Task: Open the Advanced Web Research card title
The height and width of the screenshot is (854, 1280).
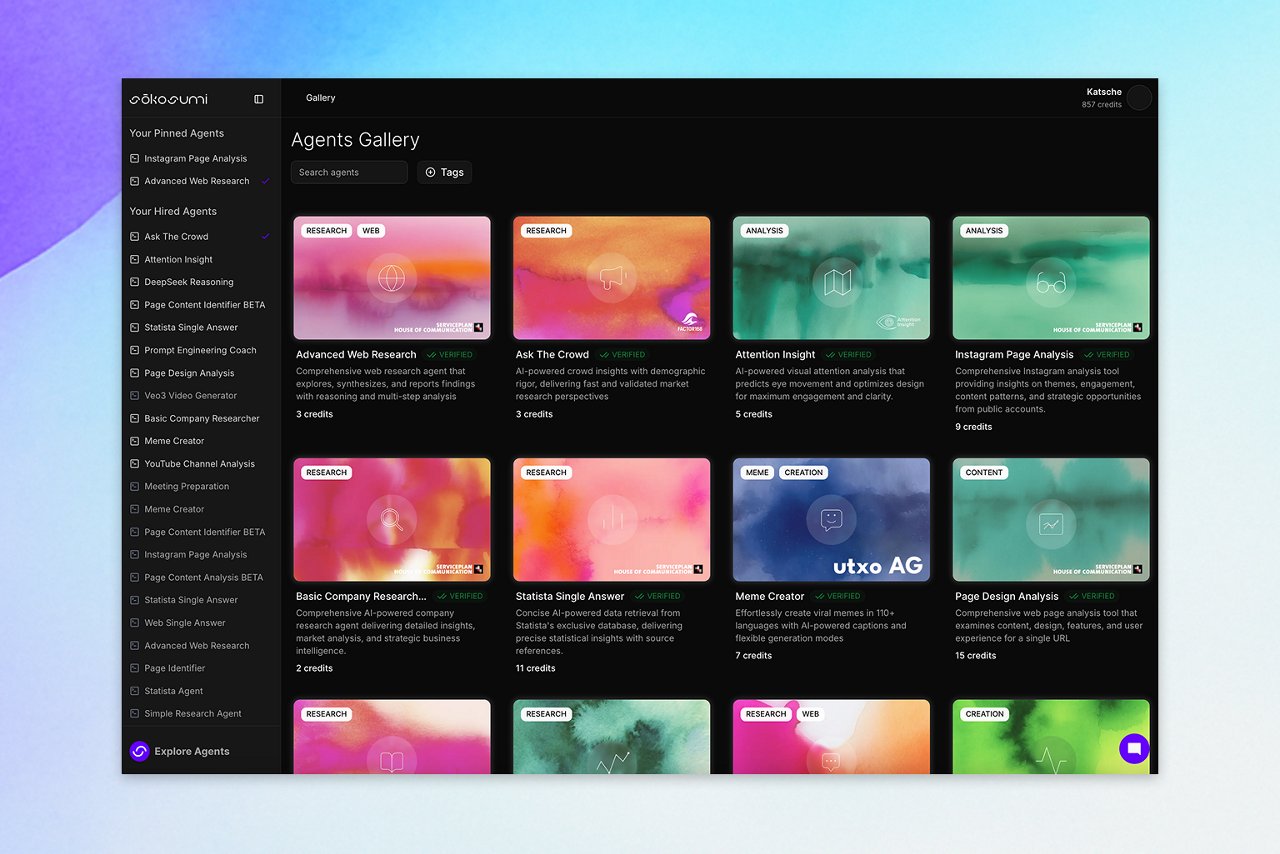Action: coord(356,355)
